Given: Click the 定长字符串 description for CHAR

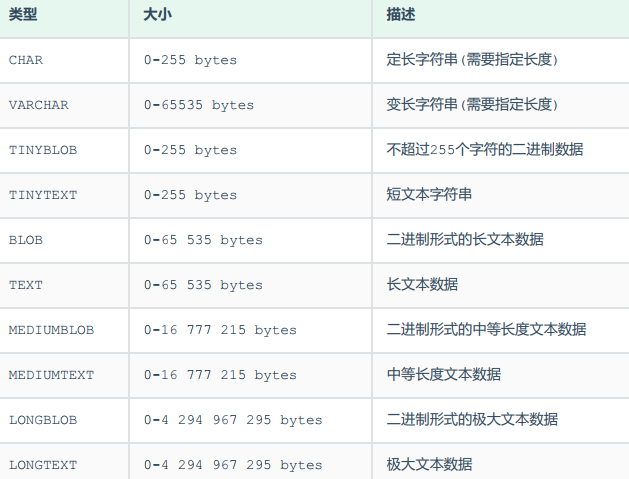Looking at the screenshot, I should 472,60.
